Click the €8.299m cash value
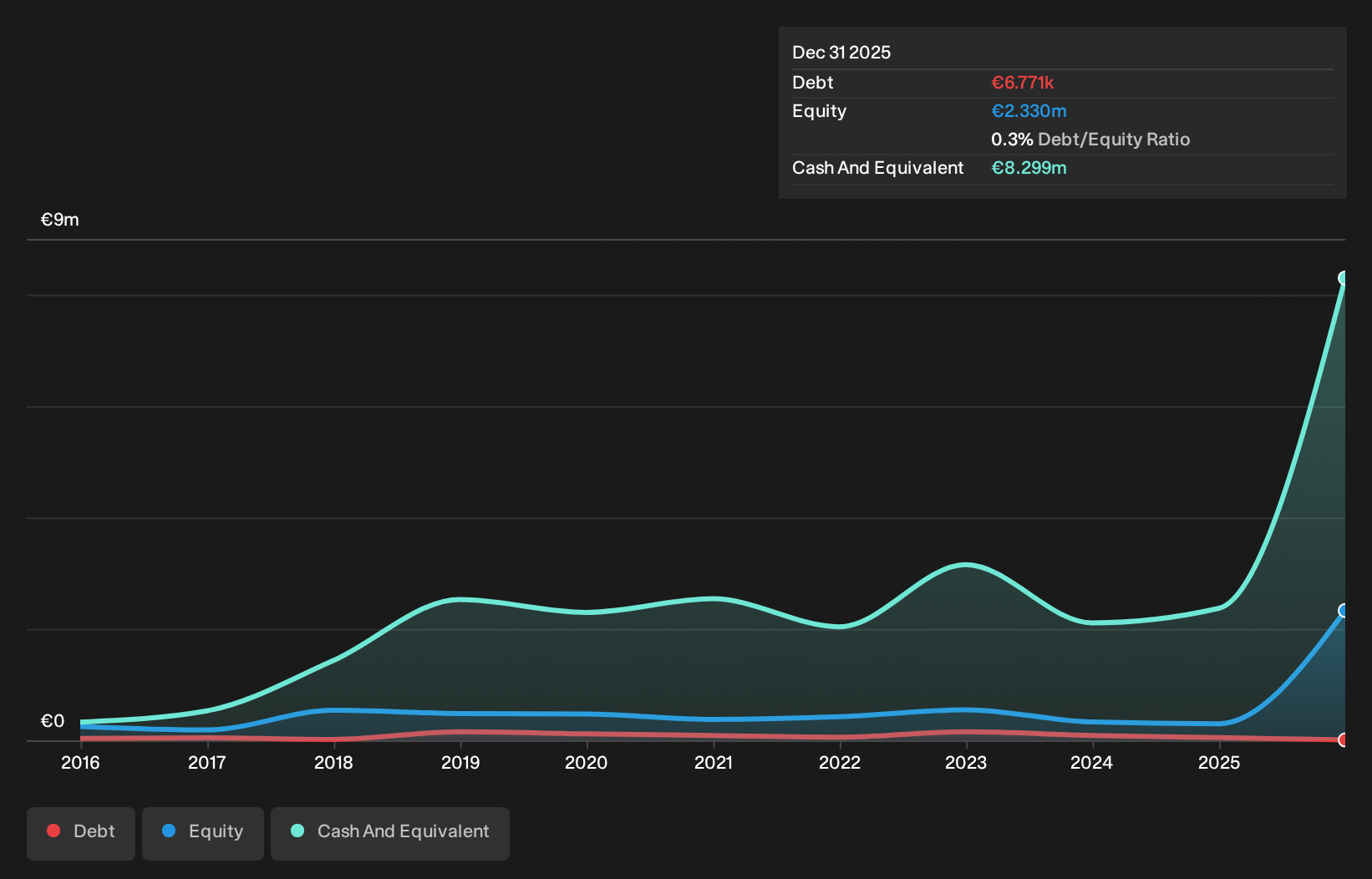 (x=1029, y=168)
